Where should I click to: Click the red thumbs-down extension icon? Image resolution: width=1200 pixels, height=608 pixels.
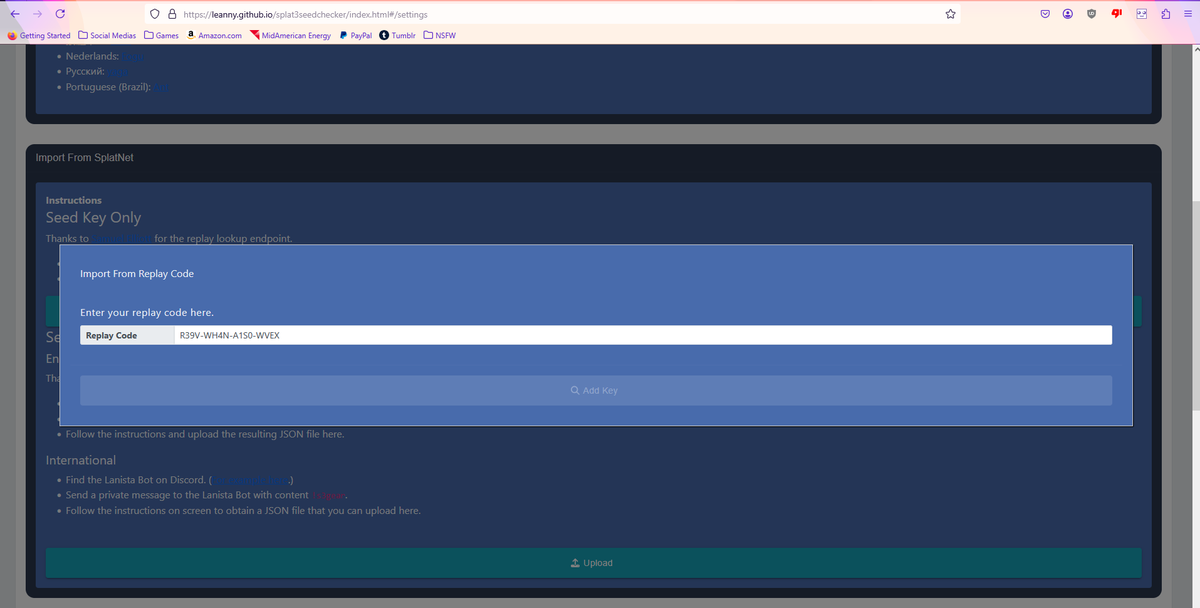point(1116,14)
